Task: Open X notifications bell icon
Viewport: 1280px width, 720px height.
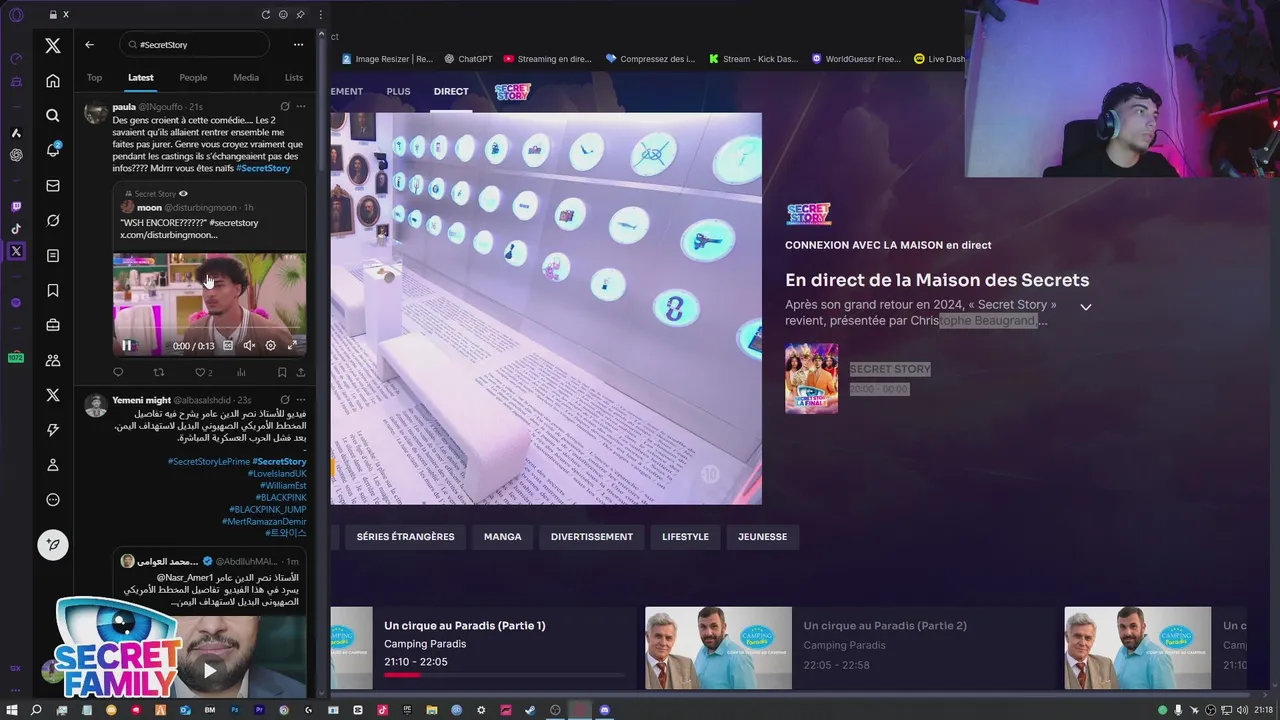Action: 53,150
